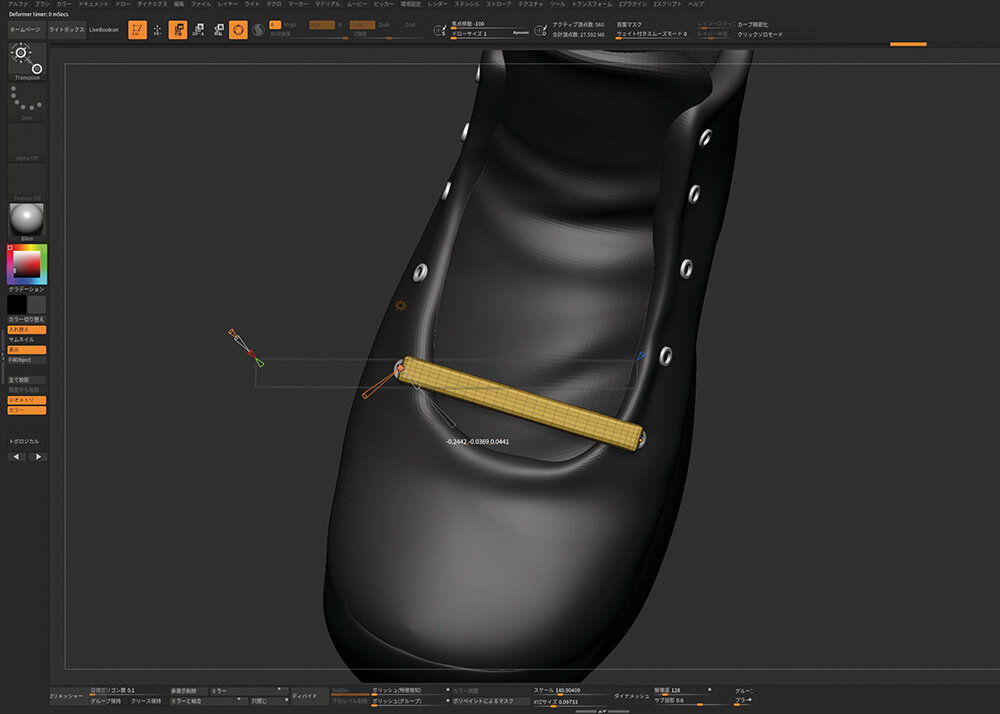Screen dimensions: 1000x714
Task: Adjust the スケール 140.90409 slider
Action: tap(571, 691)
